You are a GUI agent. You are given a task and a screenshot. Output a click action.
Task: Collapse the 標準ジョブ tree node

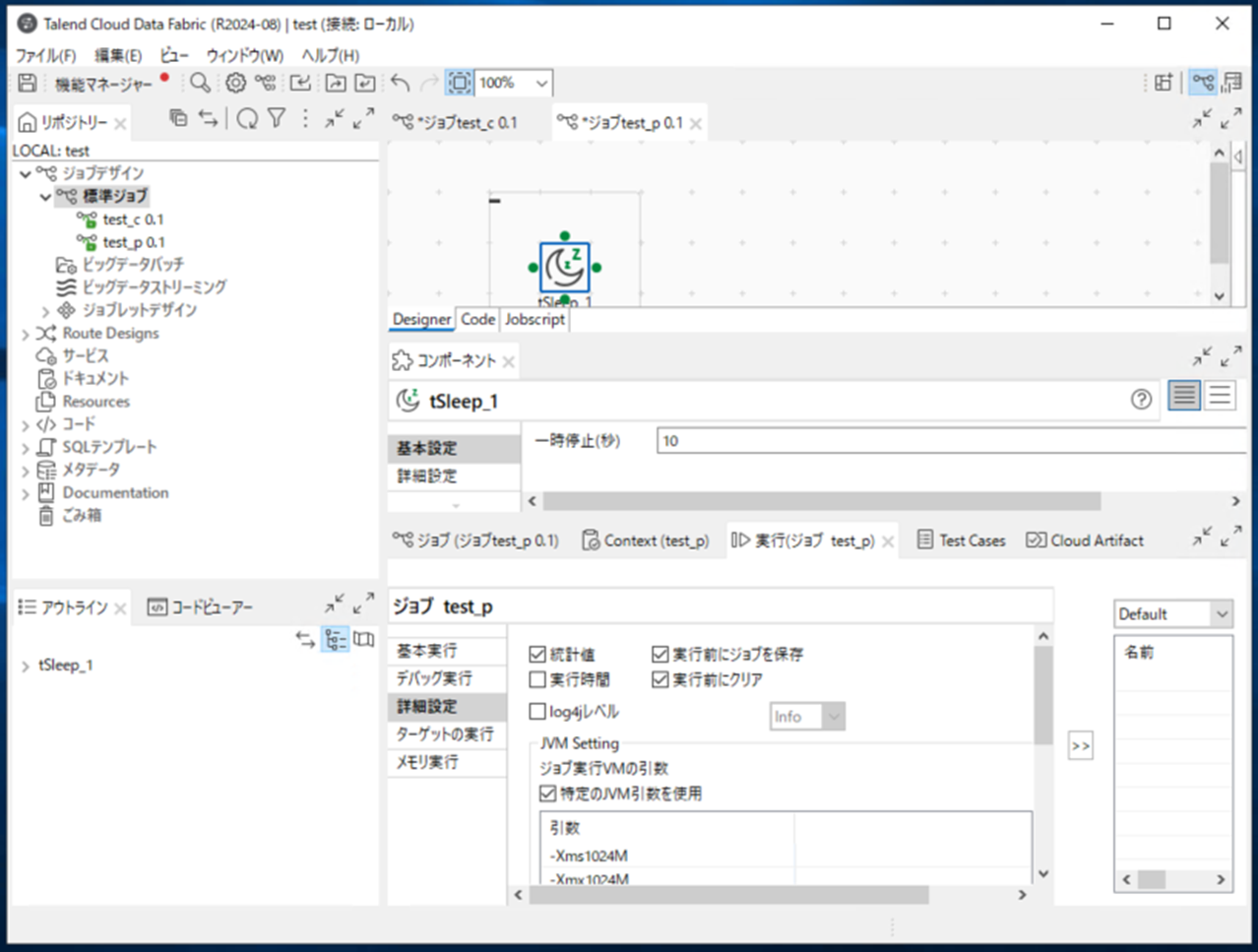tap(45, 197)
